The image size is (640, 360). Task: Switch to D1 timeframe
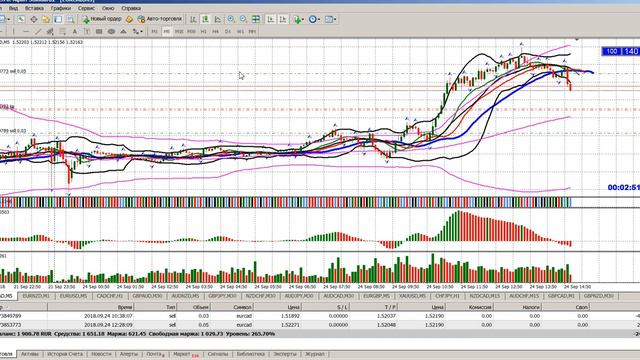[x=228, y=31]
